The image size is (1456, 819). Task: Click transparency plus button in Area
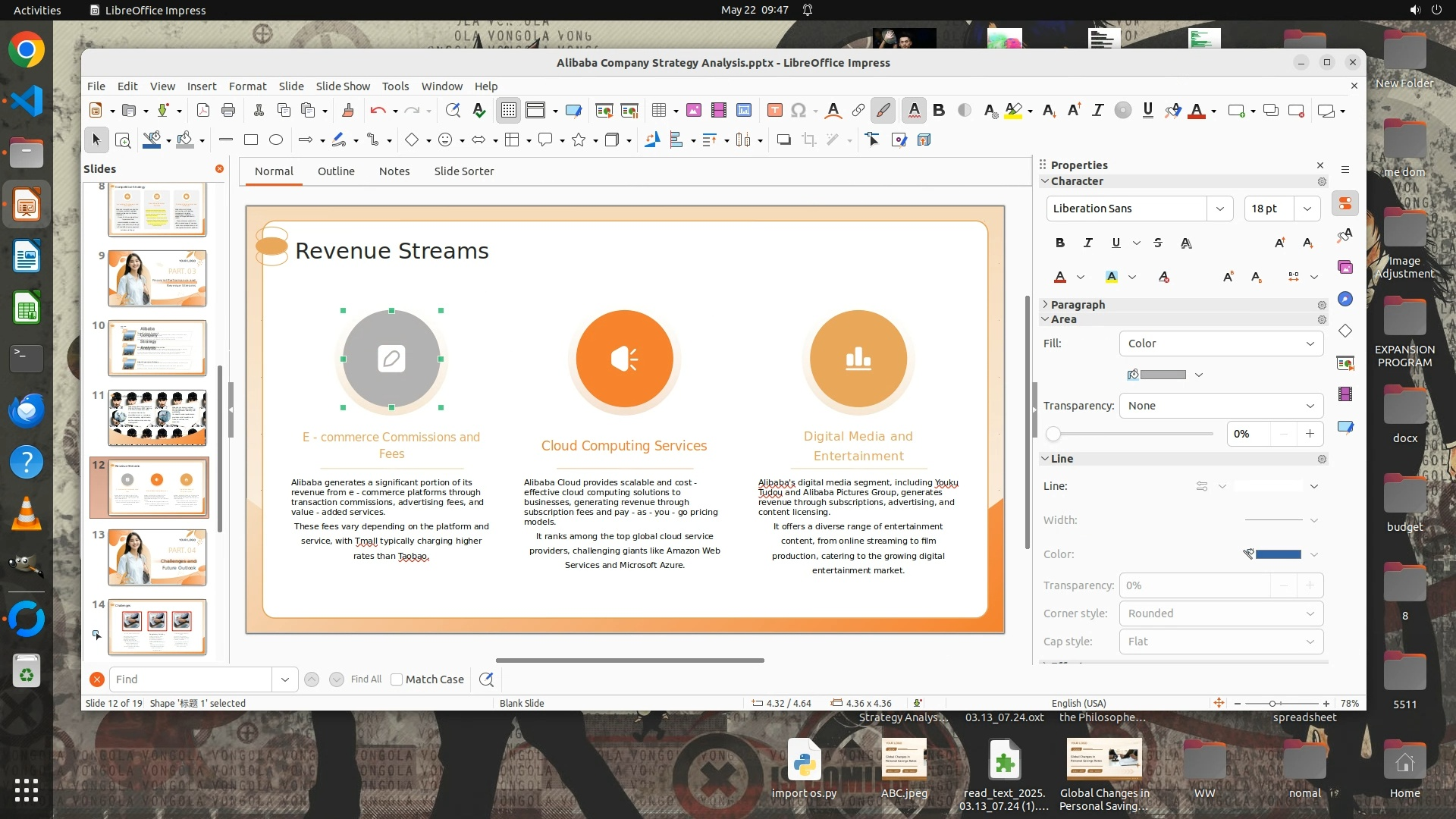point(1310,434)
